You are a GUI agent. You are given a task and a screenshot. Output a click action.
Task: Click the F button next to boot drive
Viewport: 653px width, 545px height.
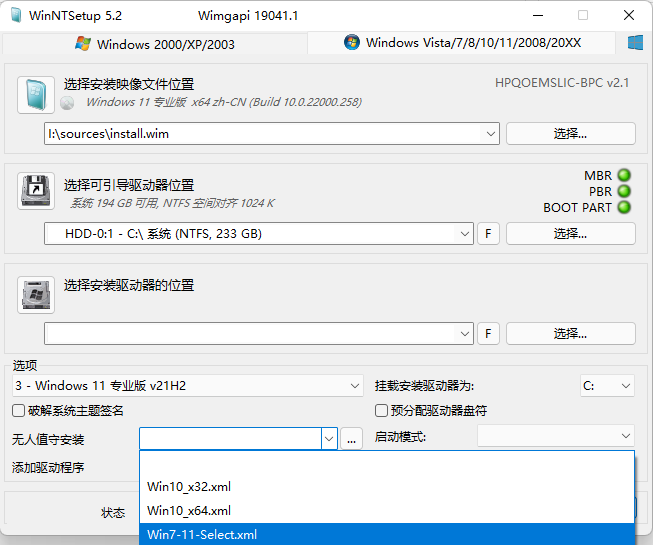pyautogui.click(x=488, y=234)
